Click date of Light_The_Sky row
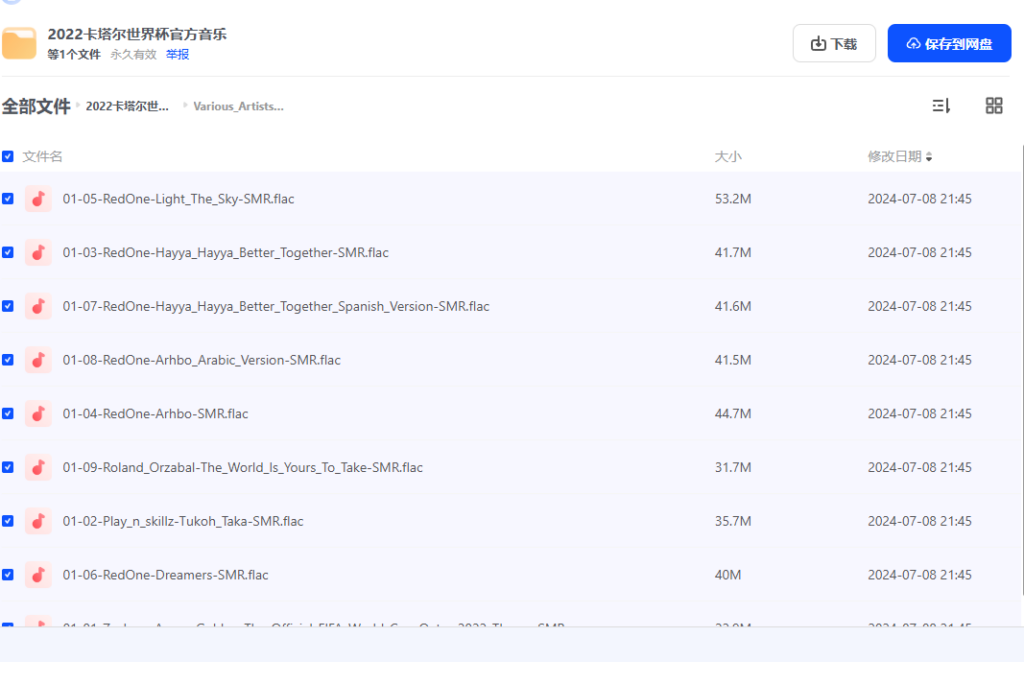Viewport: 1024px width, 684px height. (x=920, y=199)
